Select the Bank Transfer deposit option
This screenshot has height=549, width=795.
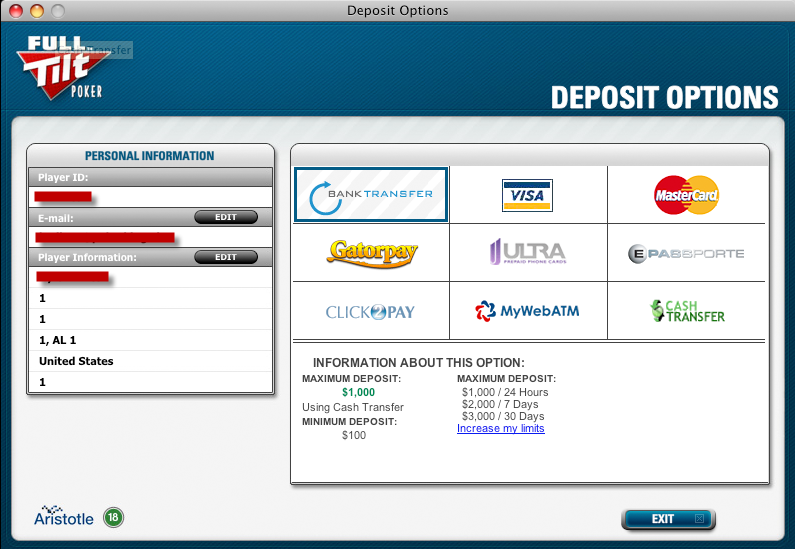[371, 194]
